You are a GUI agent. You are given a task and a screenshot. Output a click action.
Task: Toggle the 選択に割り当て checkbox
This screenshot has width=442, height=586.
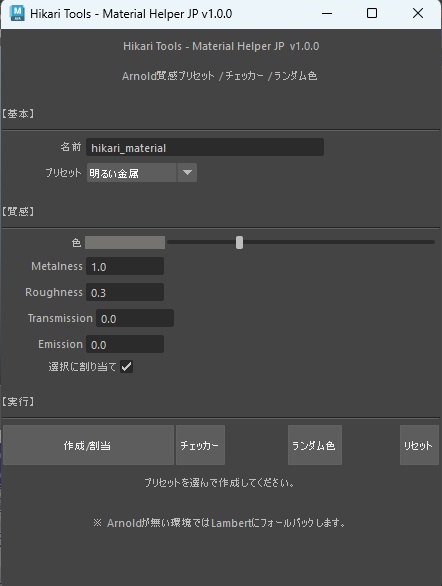click(127, 367)
